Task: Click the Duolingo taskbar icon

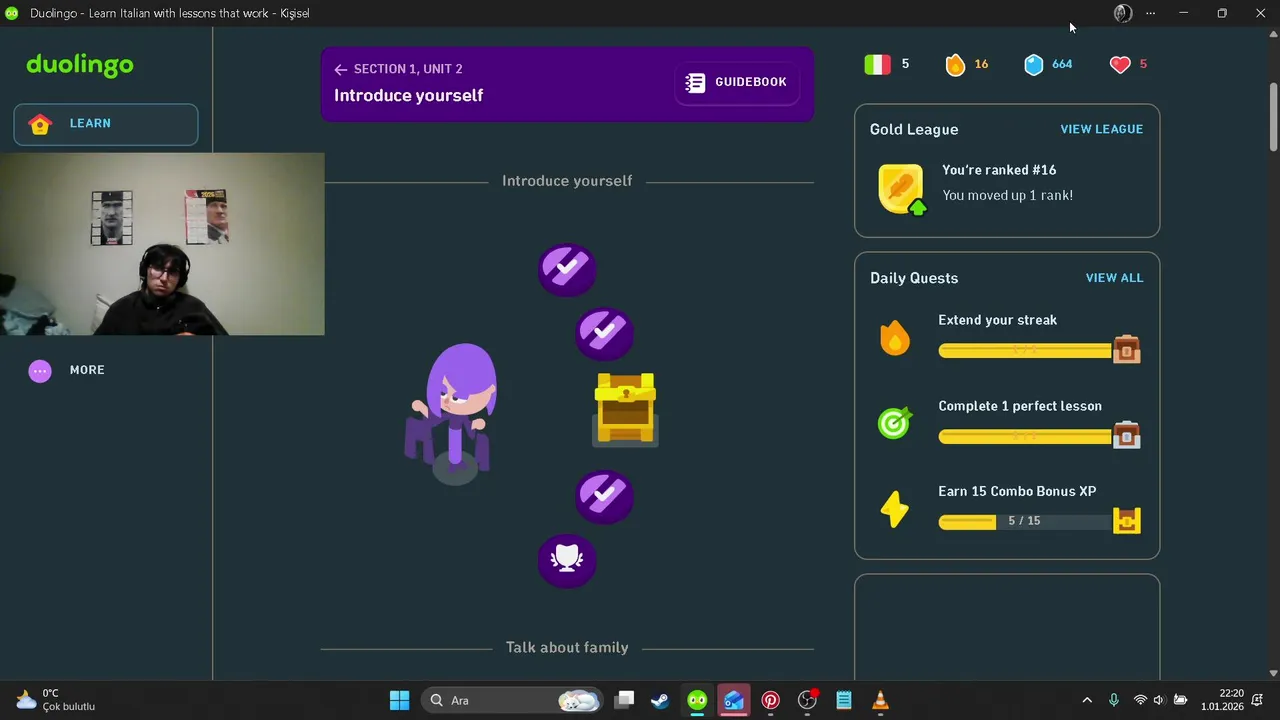Action: point(697,700)
